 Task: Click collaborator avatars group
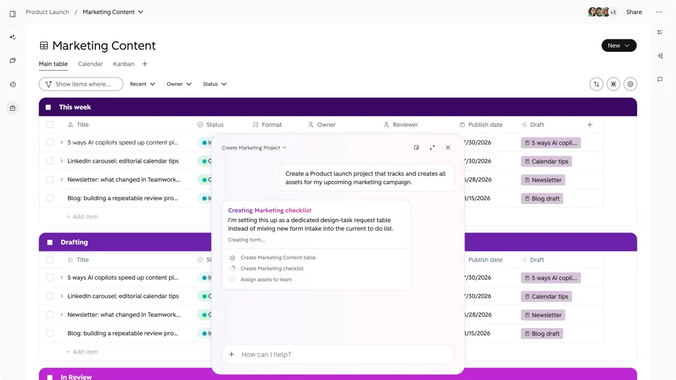click(602, 12)
